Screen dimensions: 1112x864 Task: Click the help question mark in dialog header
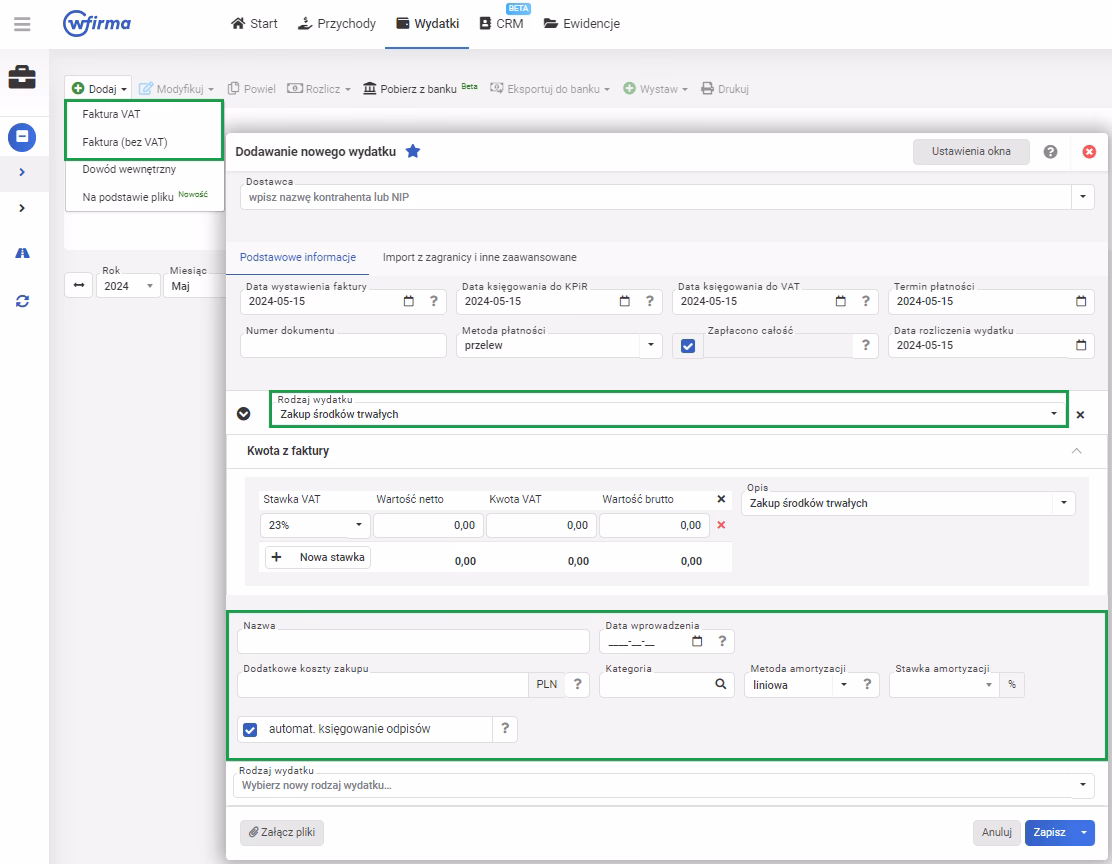coord(1050,152)
